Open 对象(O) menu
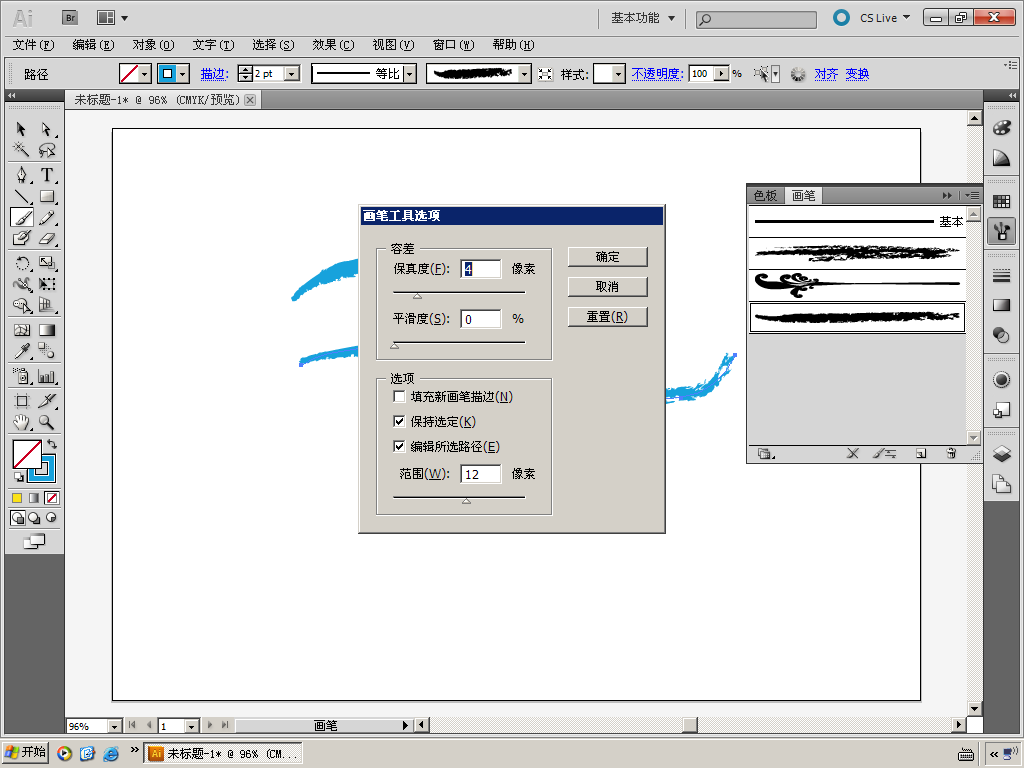The width and height of the screenshot is (1024, 768). click(x=153, y=44)
